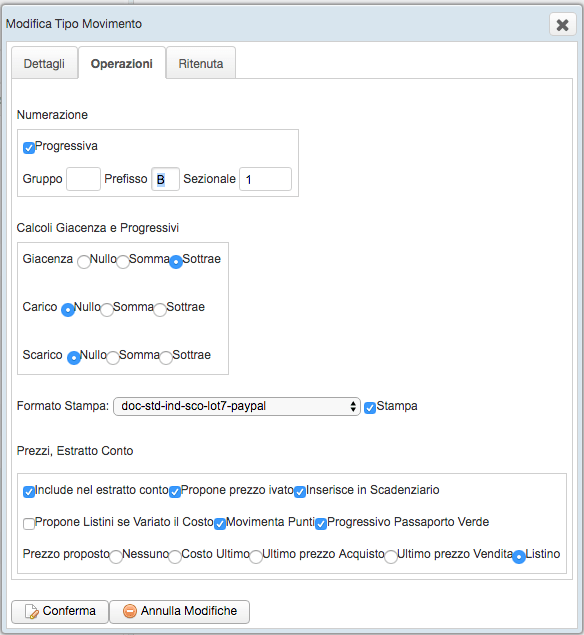Open the Formato Stampa dropdown
The height and width of the screenshot is (635, 584).
pyautogui.click(x=237, y=406)
